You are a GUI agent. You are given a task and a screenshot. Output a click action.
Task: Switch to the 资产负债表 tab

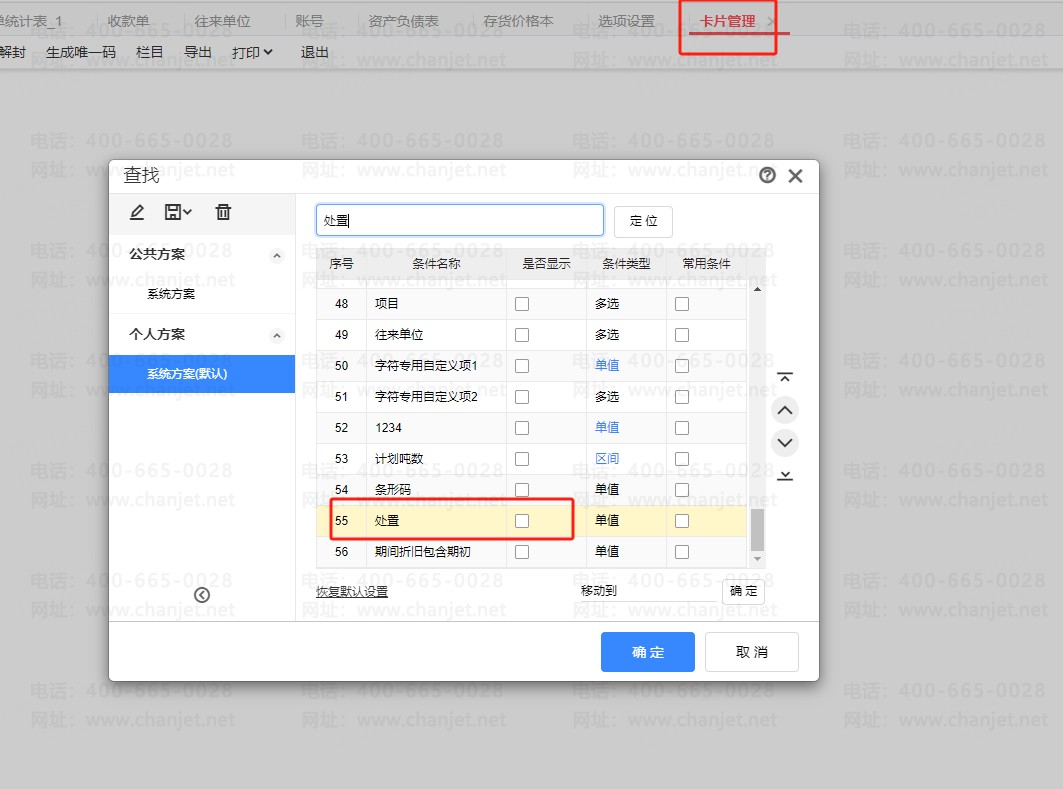point(403,21)
